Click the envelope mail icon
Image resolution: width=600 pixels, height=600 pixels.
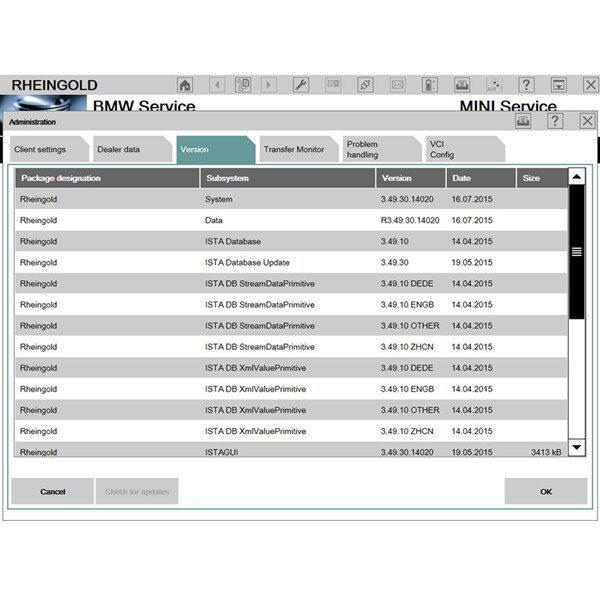click(398, 85)
